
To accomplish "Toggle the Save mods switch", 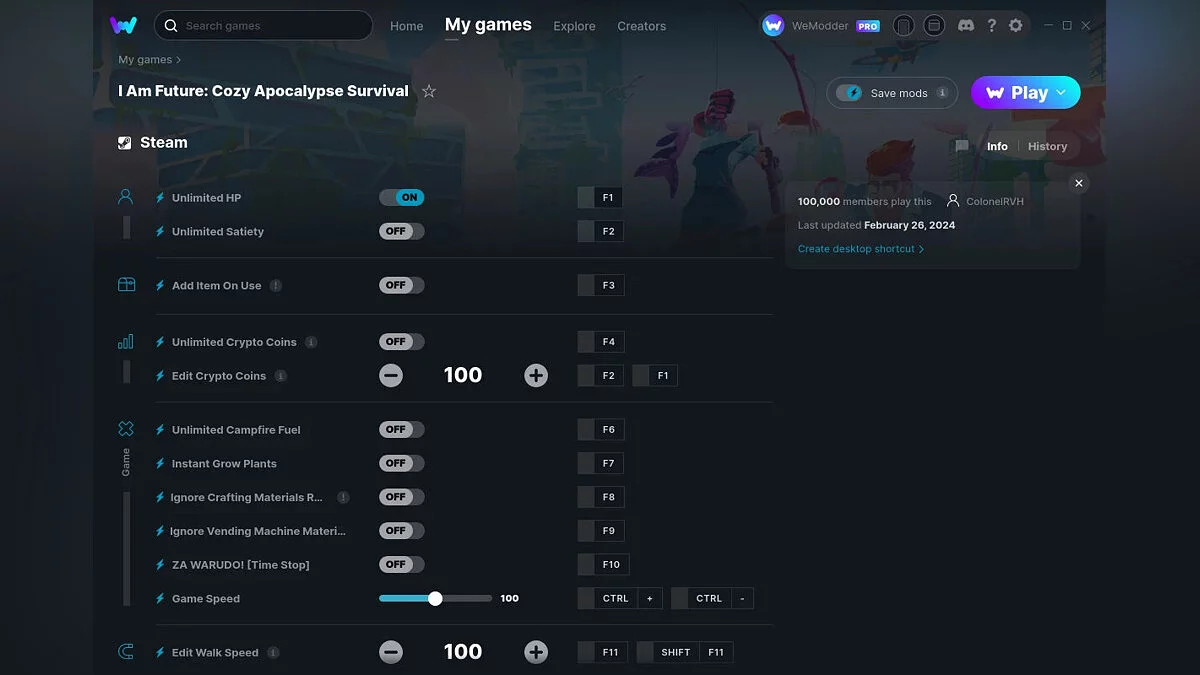I will click(850, 93).
